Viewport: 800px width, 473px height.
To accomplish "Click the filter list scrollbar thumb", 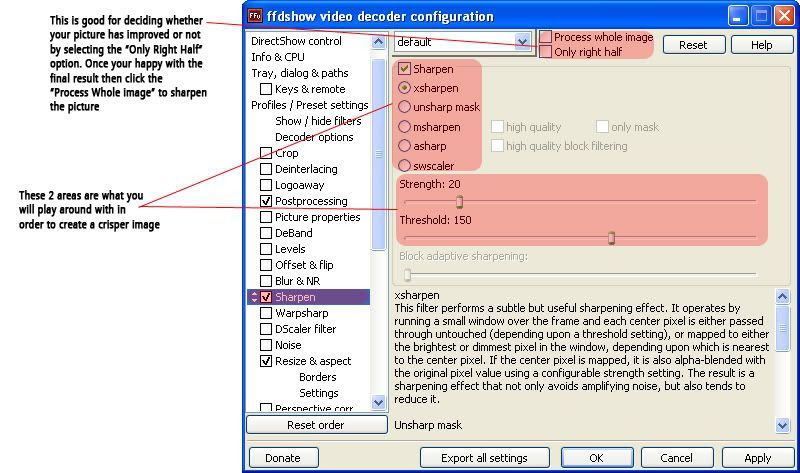I will pyautogui.click(x=379, y=155).
